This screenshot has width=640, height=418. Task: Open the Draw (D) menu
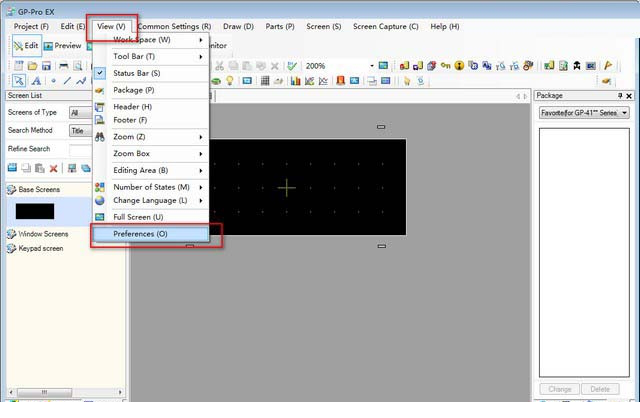pos(238,26)
